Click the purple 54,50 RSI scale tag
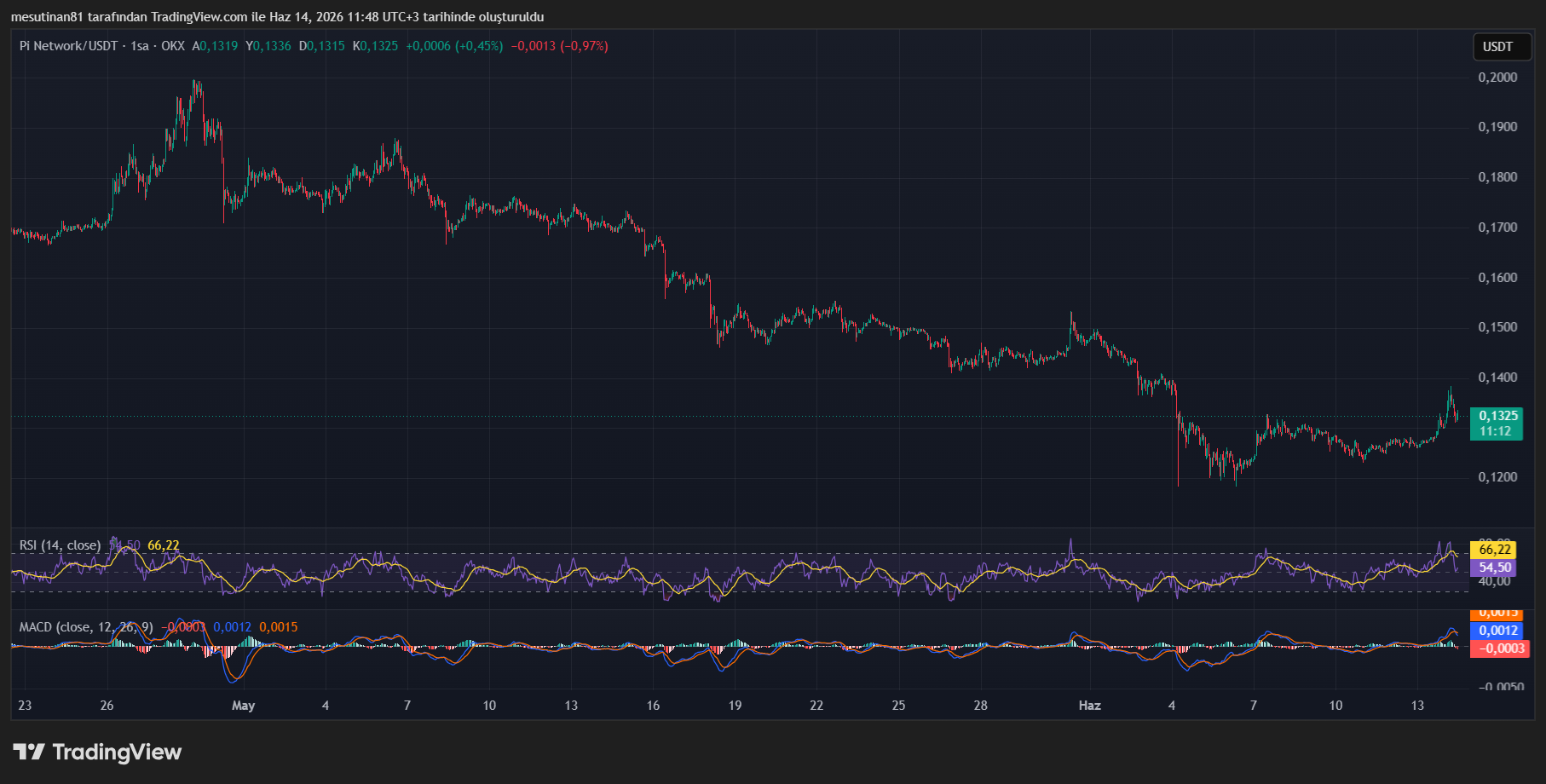The image size is (1546, 784). (1495, 568)
